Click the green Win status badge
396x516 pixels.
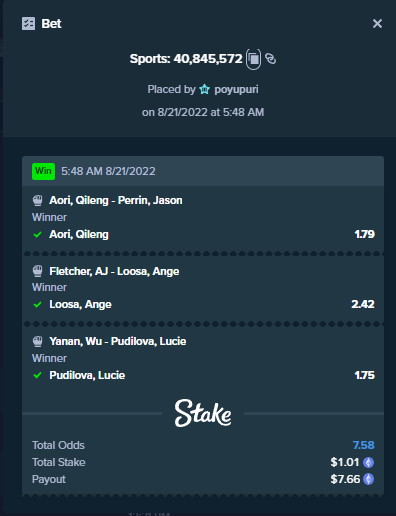(x=43, y=171)
